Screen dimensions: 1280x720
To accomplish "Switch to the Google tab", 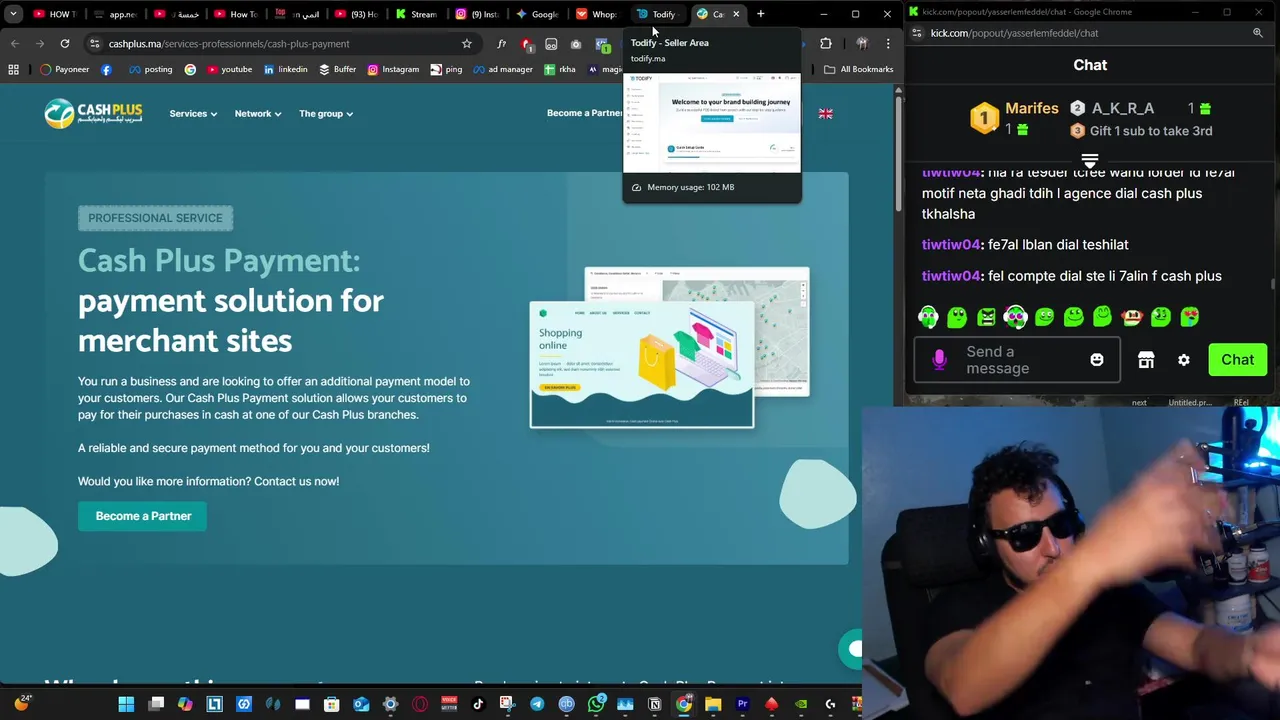I will coord(537,14).
